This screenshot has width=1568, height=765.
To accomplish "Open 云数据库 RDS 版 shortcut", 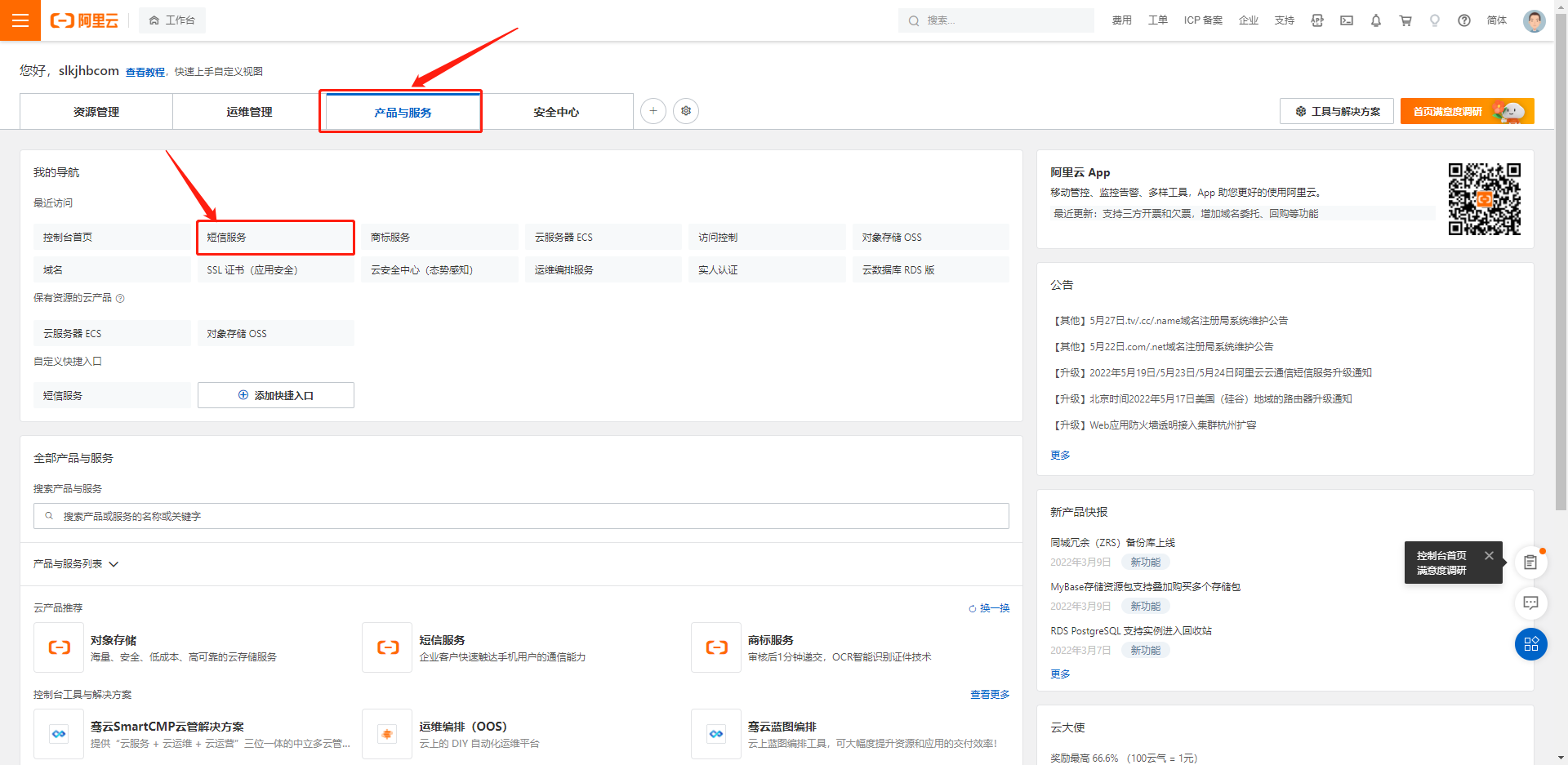I will click(x=931, y=269).
